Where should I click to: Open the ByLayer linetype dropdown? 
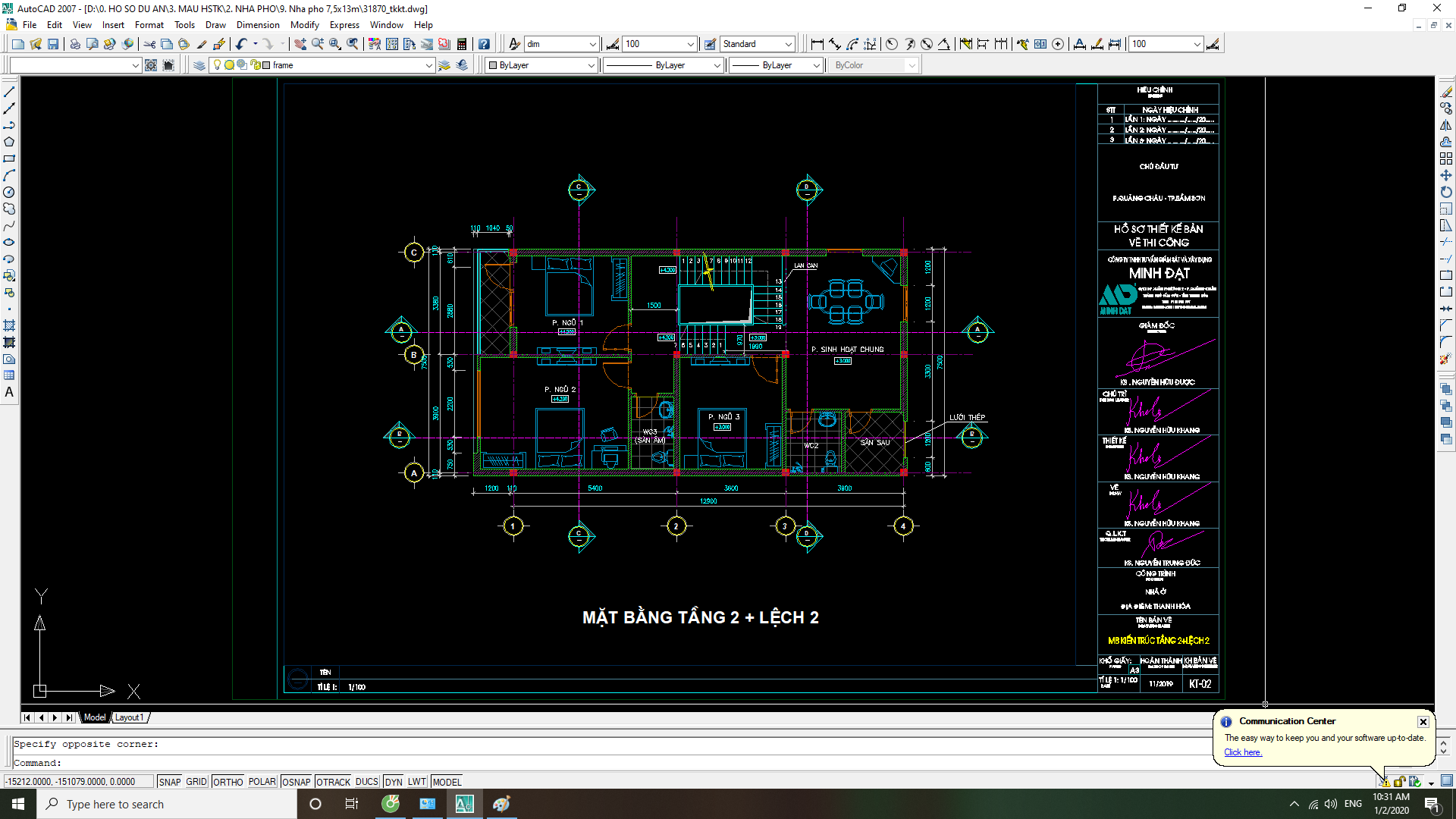coord(663,65)
